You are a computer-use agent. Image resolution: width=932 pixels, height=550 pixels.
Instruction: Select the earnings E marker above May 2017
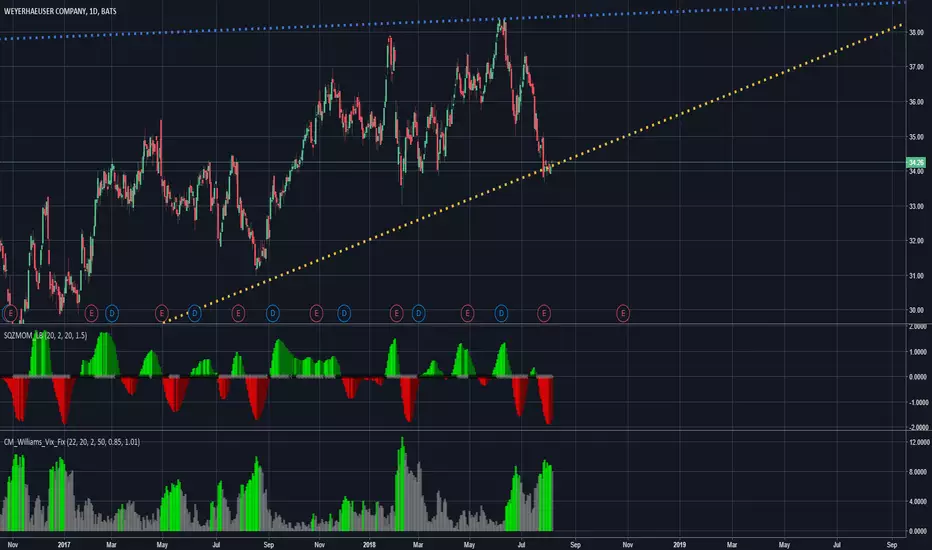click(162, 313)
